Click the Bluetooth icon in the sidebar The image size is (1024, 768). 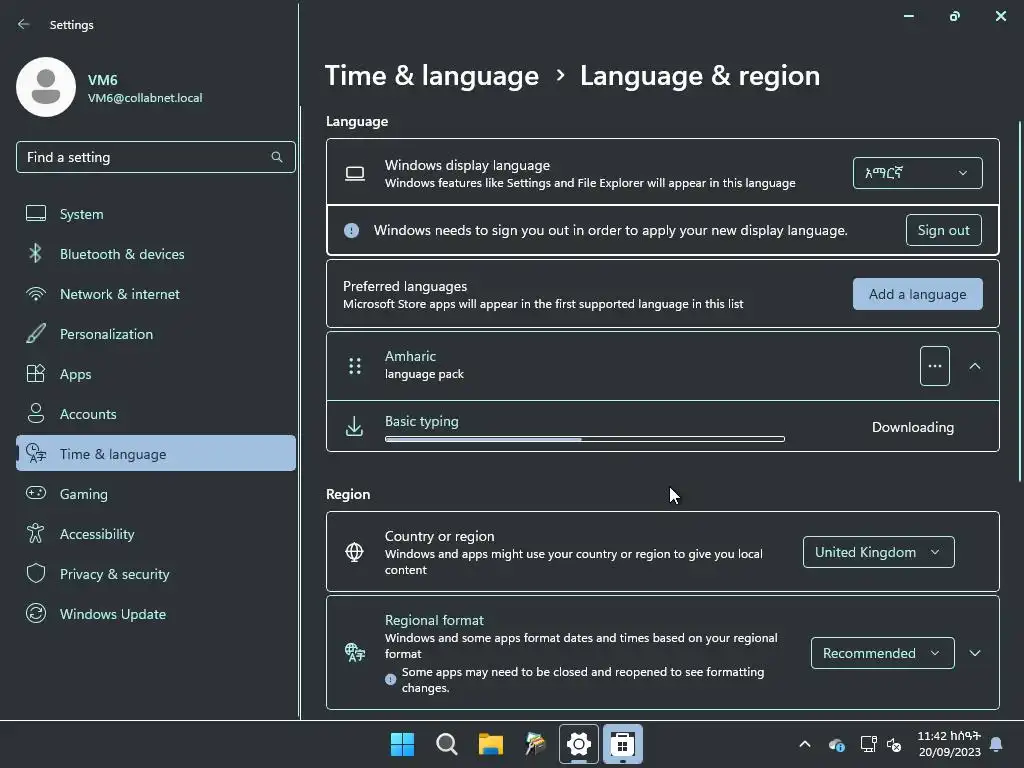[x=36, y=253]
